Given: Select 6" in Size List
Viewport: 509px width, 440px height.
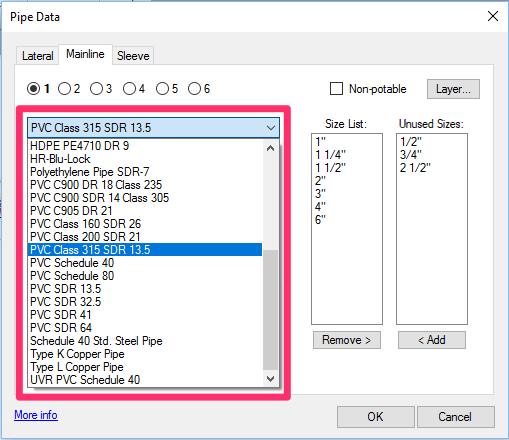Looking at the screenshot, I should click(x=347, y=220).
